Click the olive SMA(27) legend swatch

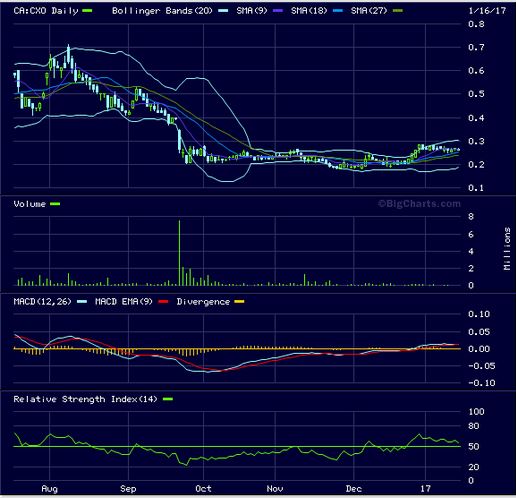pos(398,11)
